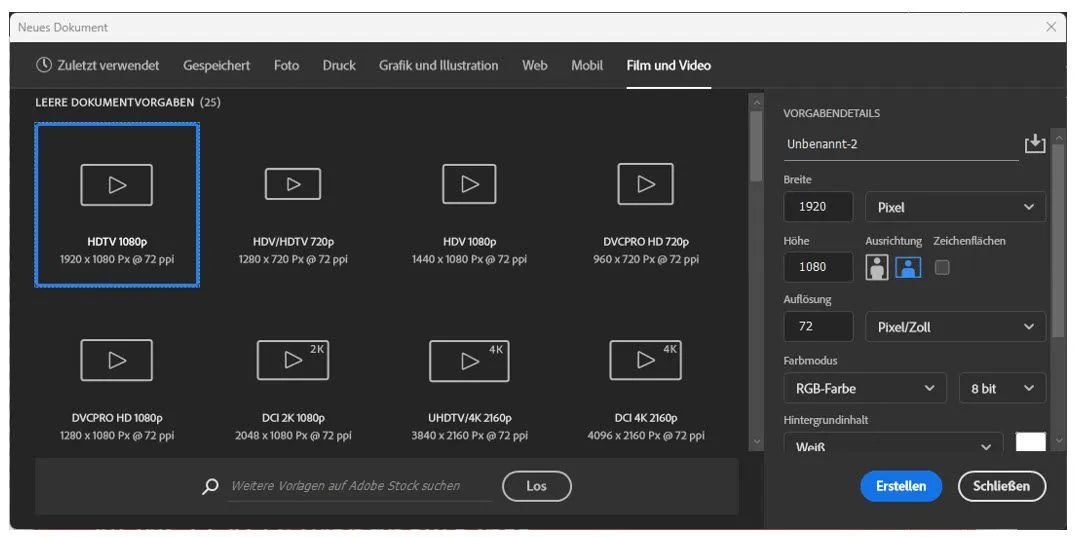Click the Erstellen button
1077x537 pixels.
[900, 486]
